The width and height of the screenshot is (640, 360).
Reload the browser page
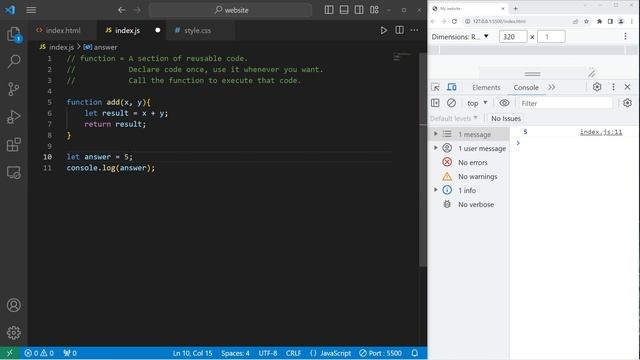pyautogui.click(x=454, y=21)
